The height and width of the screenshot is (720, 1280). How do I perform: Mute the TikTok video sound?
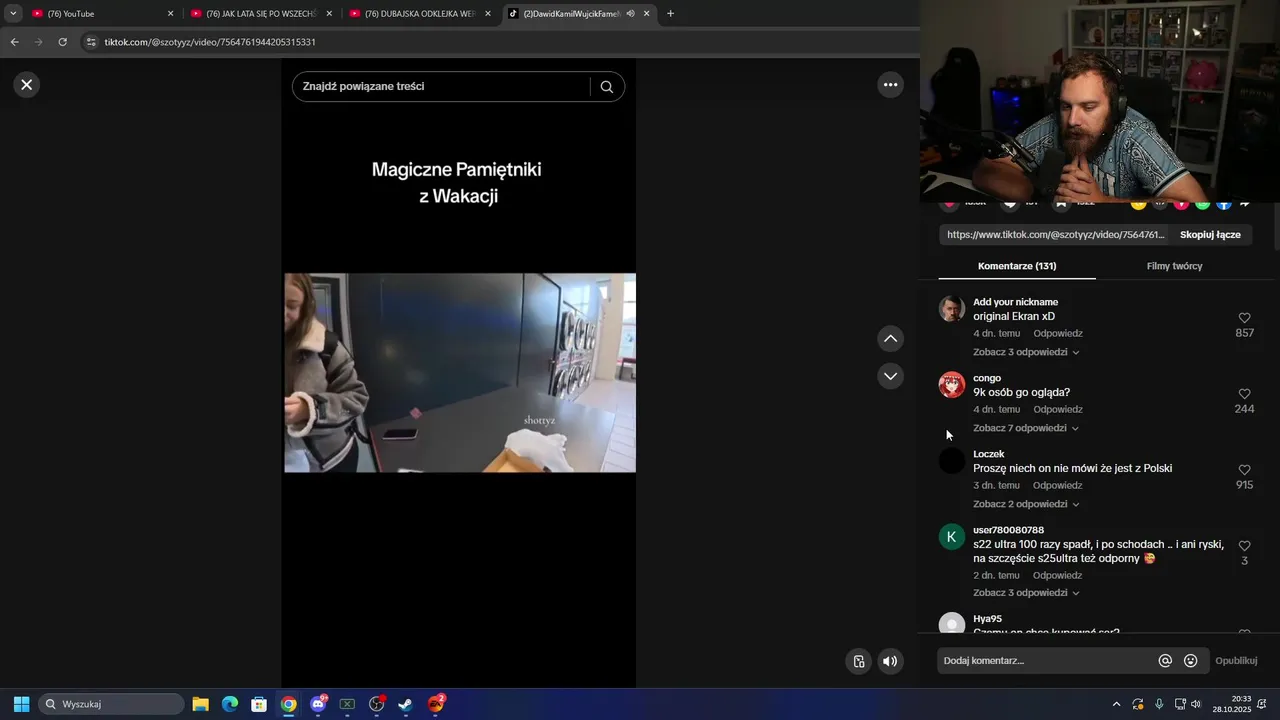[890, 661]
